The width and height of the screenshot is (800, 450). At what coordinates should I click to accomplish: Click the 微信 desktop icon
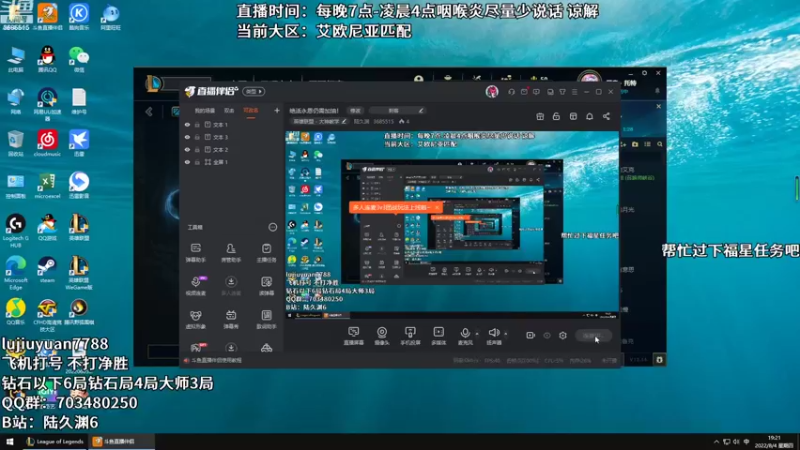point(79,59)
